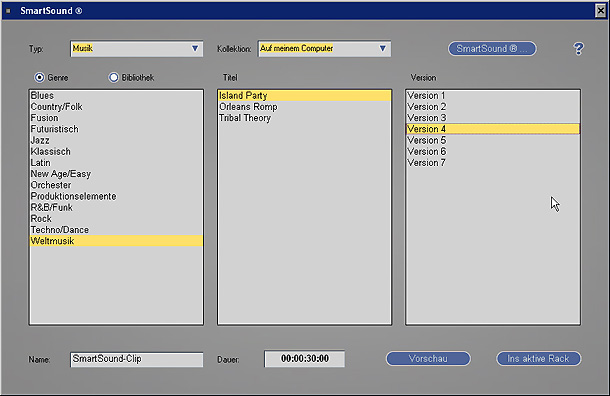
Task: Select the Klassisch genre entry
Action: [x=116, y=152]
